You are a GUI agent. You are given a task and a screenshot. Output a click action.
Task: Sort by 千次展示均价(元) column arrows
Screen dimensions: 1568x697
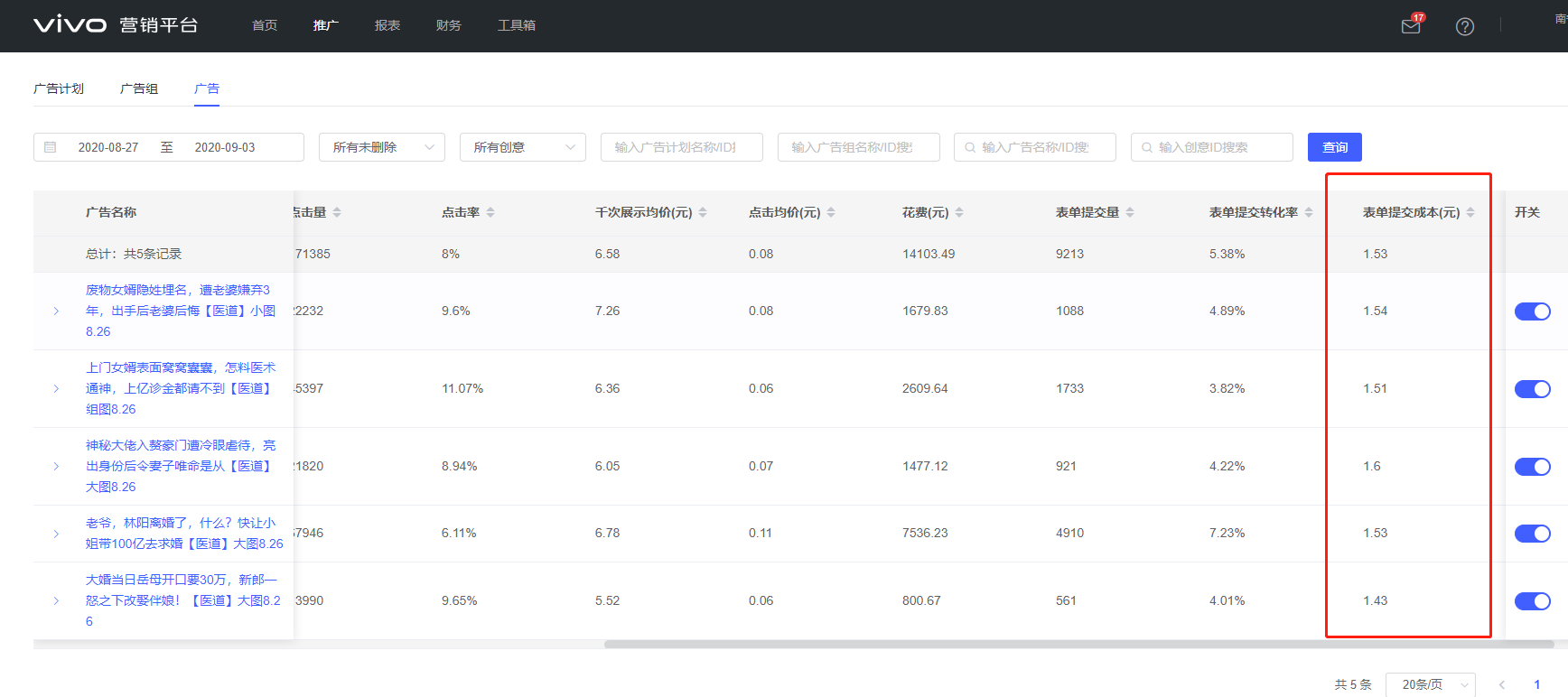coord(703,212)
